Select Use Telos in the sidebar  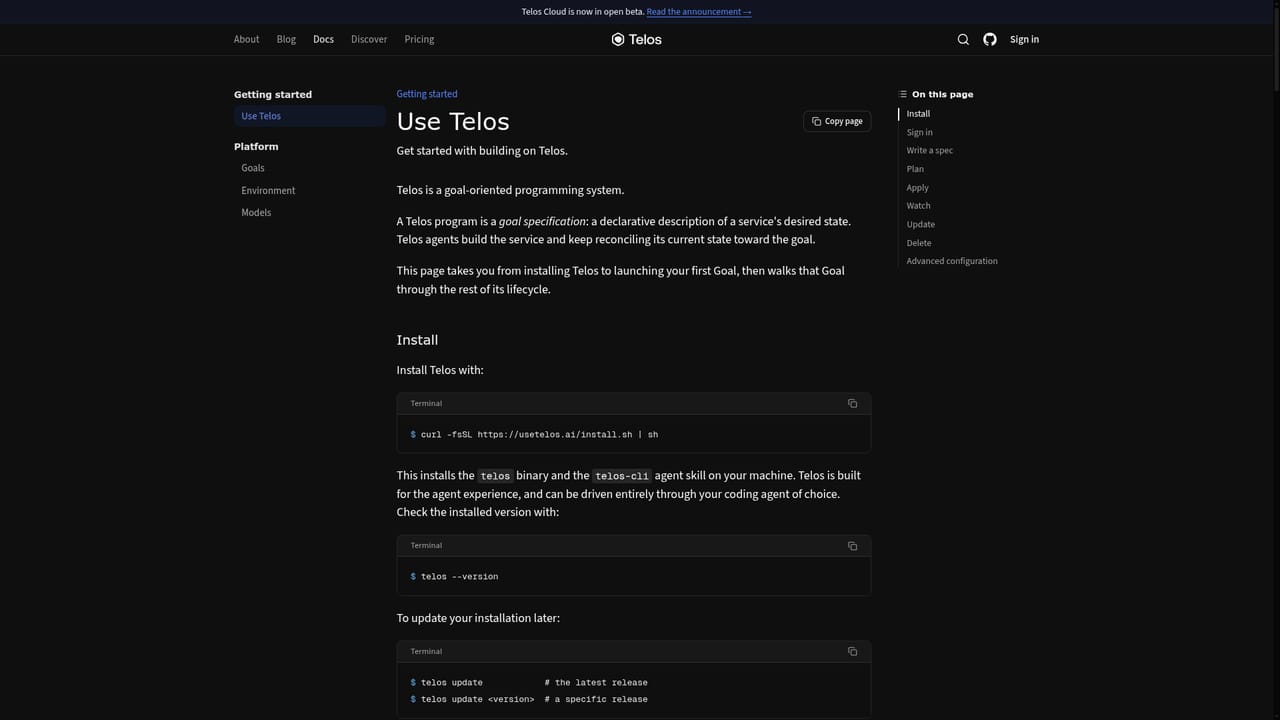309,116
